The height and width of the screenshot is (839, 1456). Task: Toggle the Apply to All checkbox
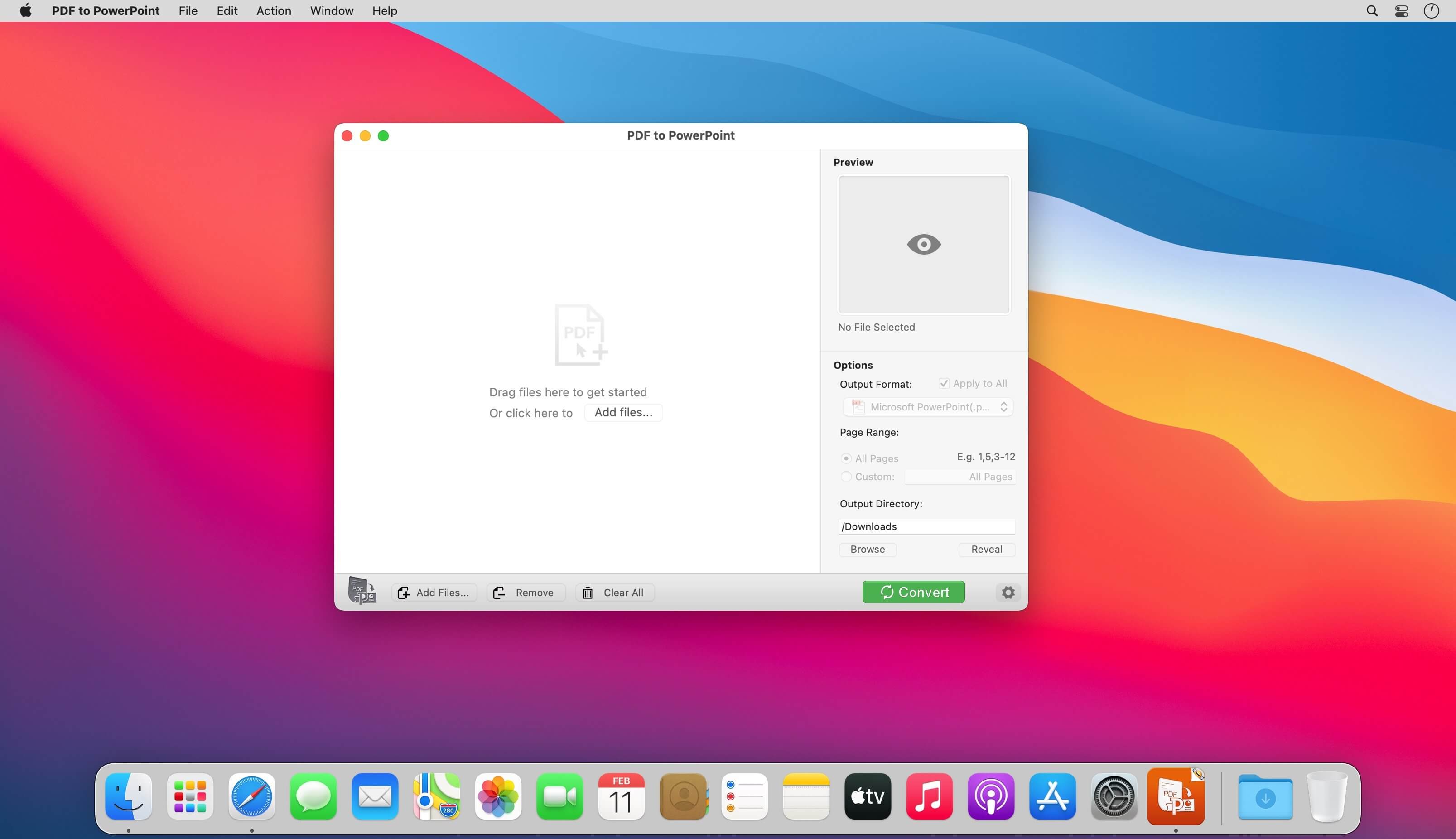(x=944, y=383)
